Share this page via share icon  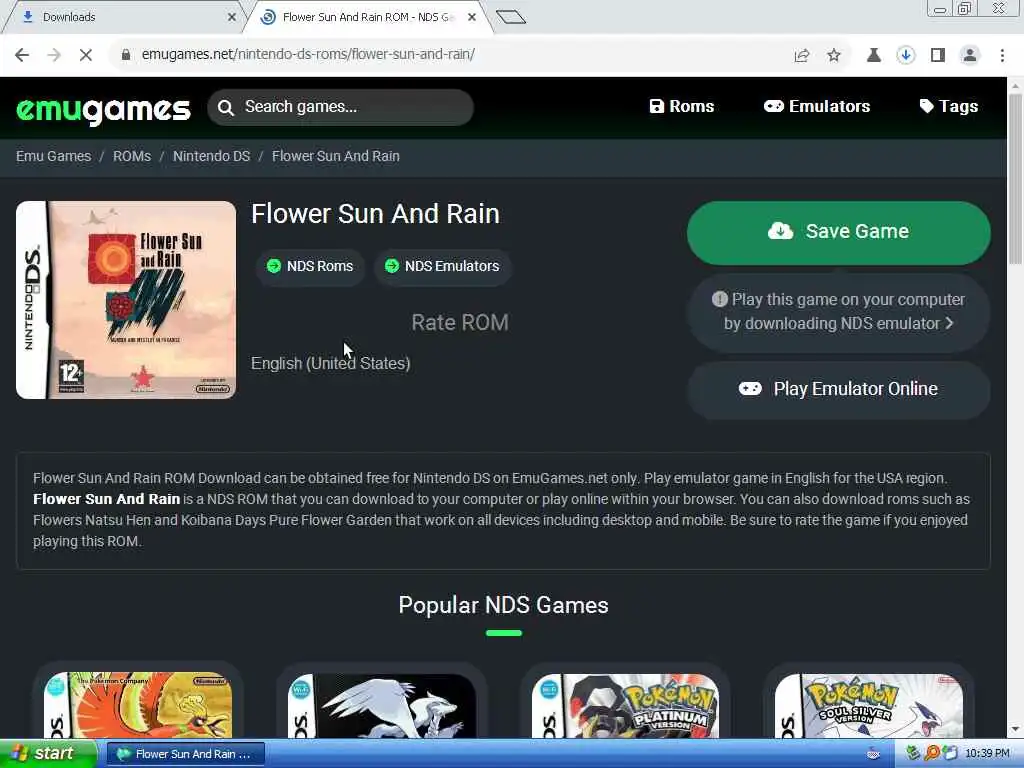(x=802, y=56)
